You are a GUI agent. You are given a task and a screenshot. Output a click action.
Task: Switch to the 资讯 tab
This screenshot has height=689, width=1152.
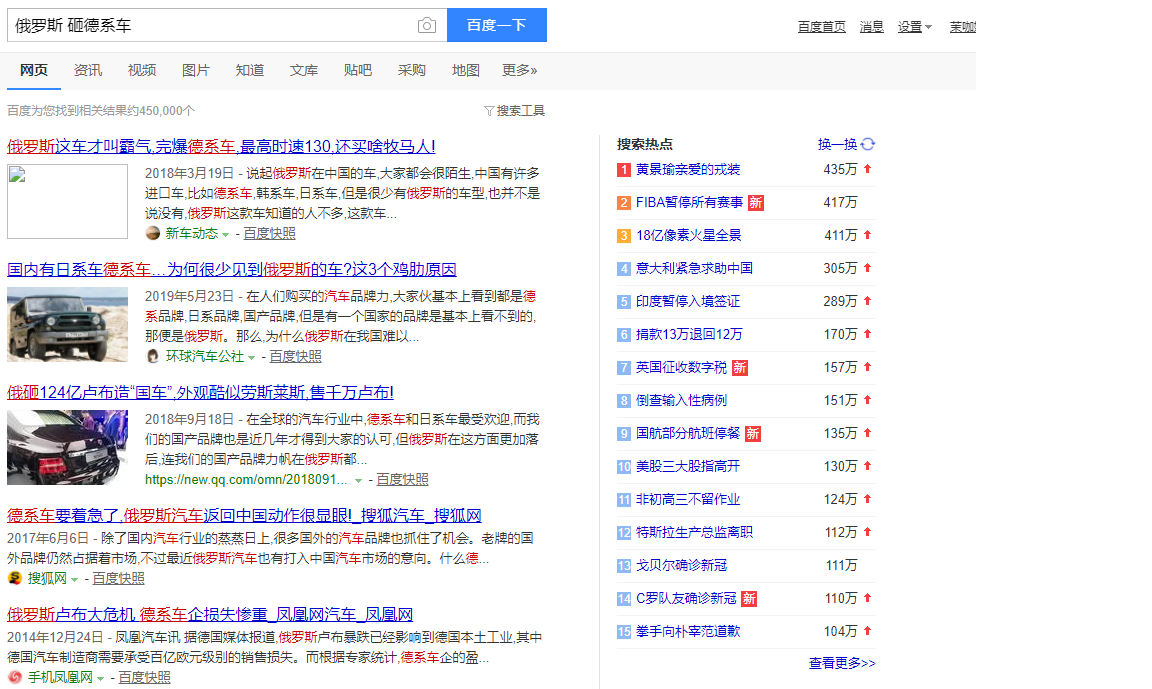pos(87,70)
